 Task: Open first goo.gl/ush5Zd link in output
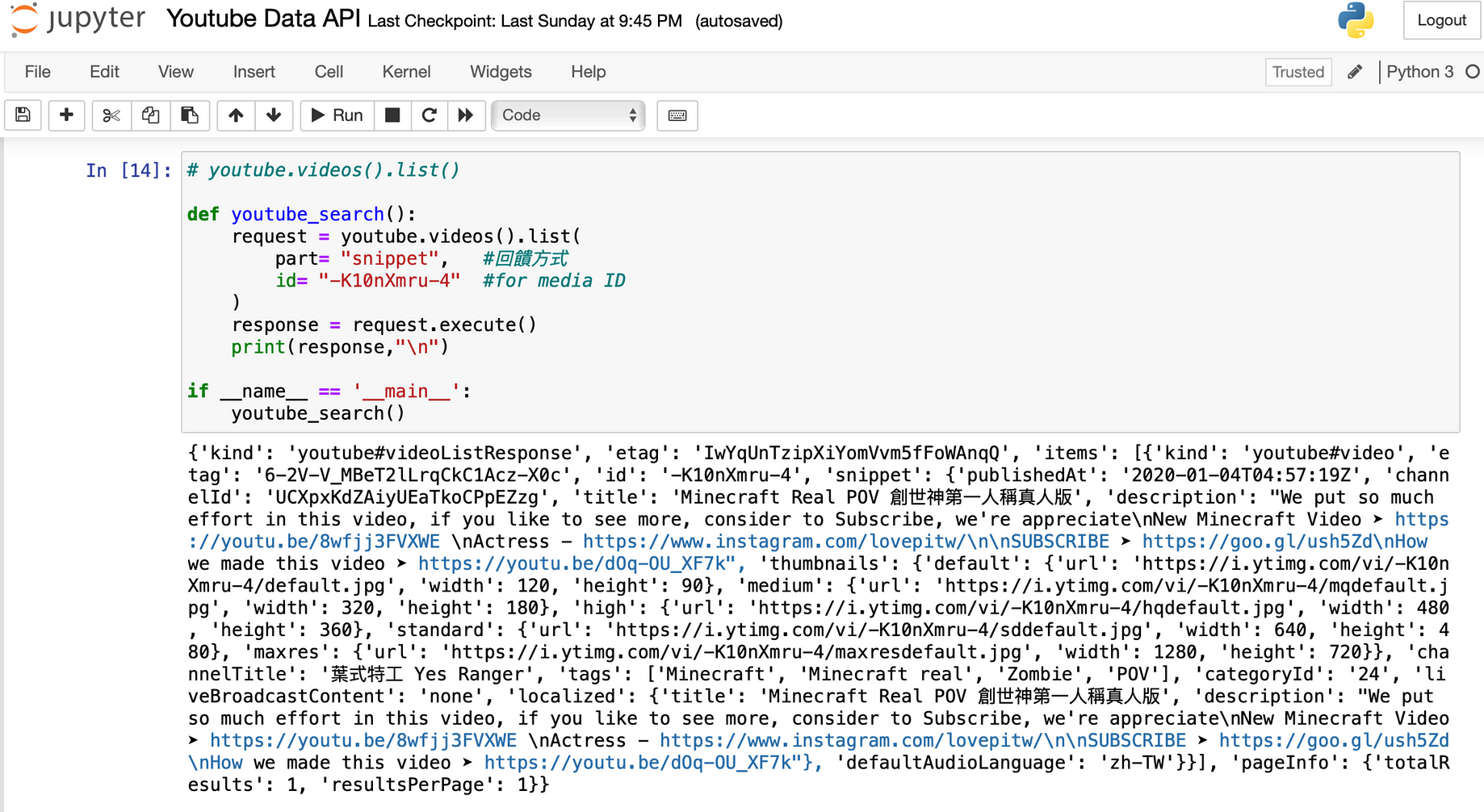point(1285,542)
